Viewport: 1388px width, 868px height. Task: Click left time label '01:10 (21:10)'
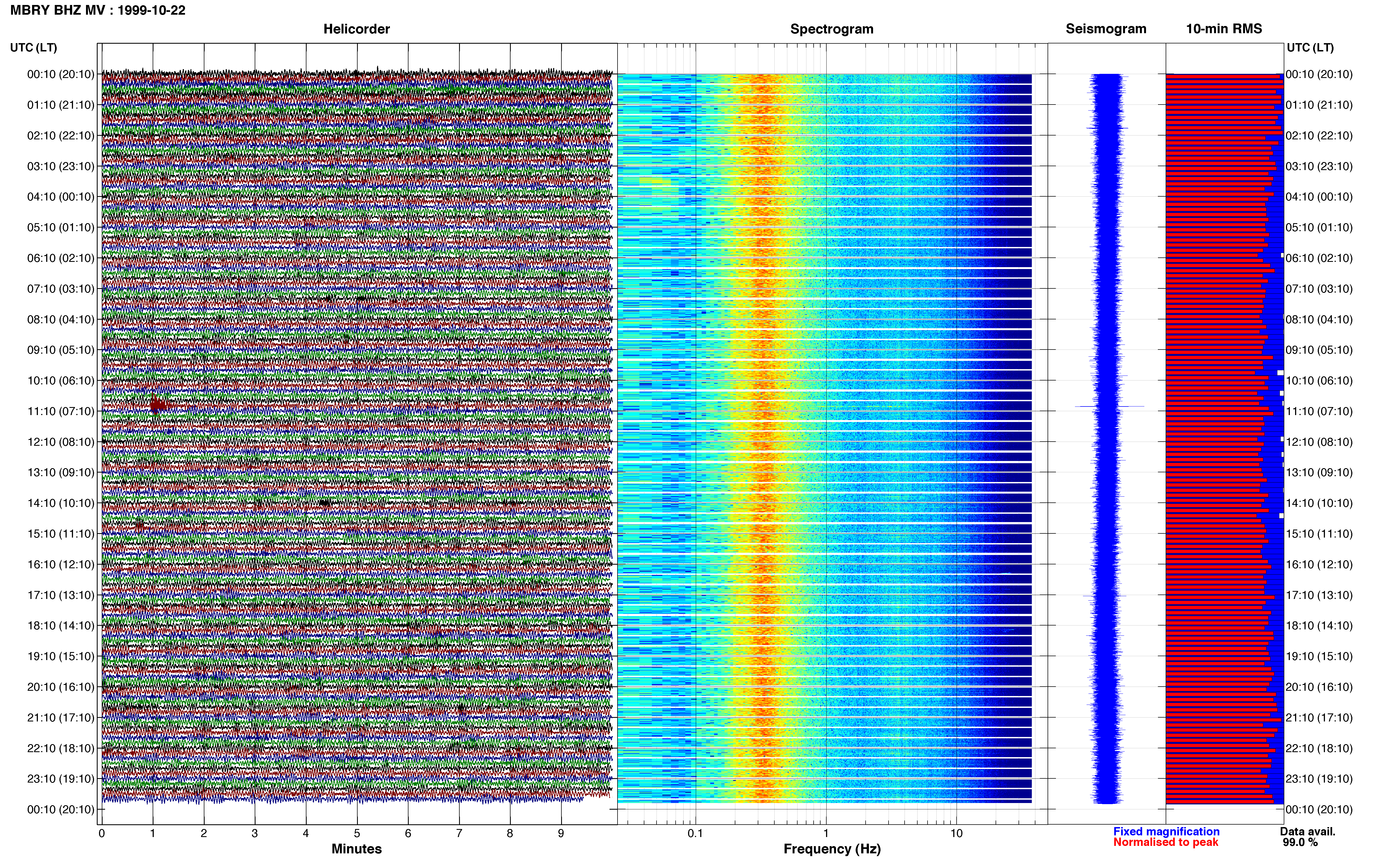click(x=61, y=105)
